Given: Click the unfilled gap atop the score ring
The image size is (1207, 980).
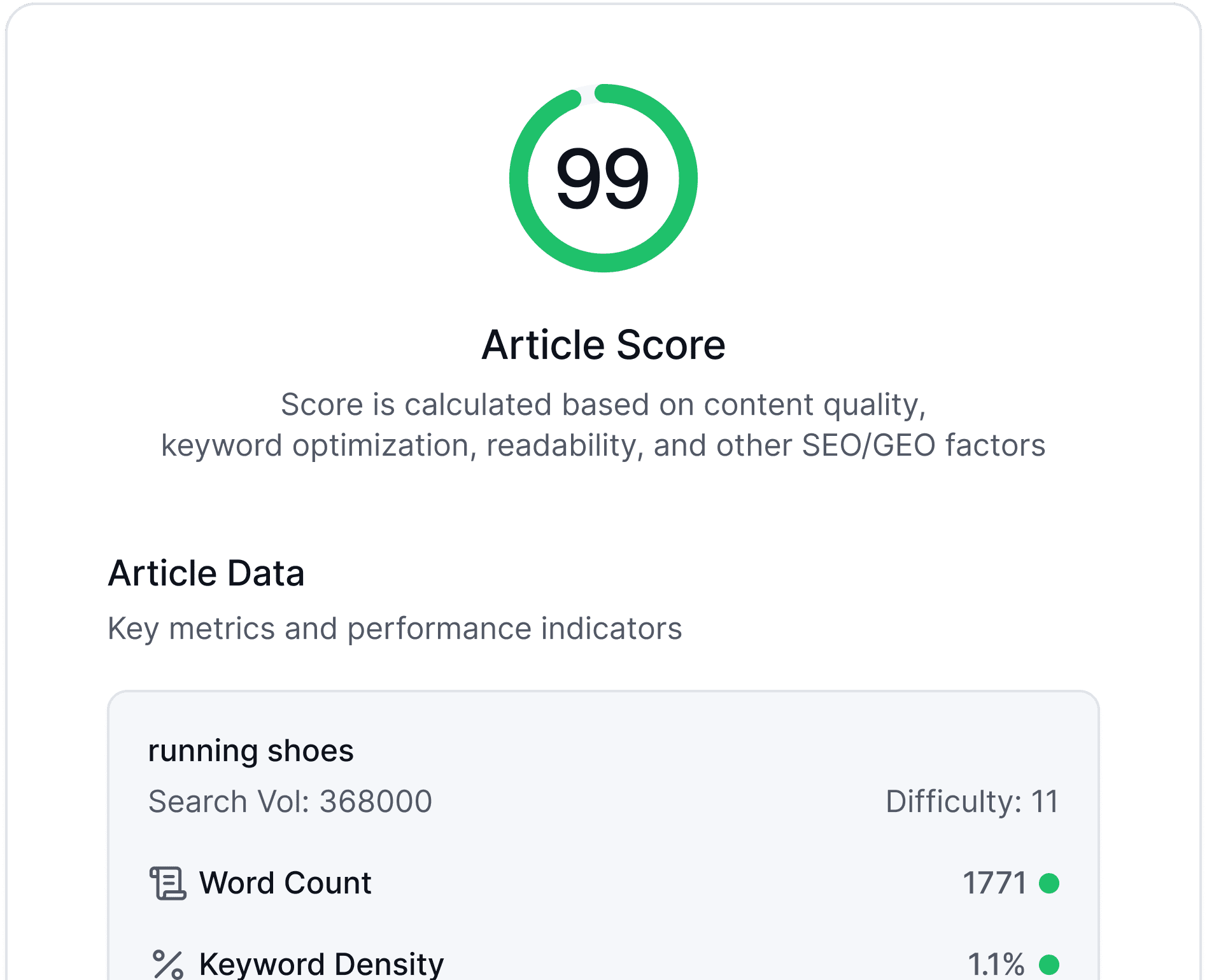Looking at the screenshot, I should click(588, 94).
